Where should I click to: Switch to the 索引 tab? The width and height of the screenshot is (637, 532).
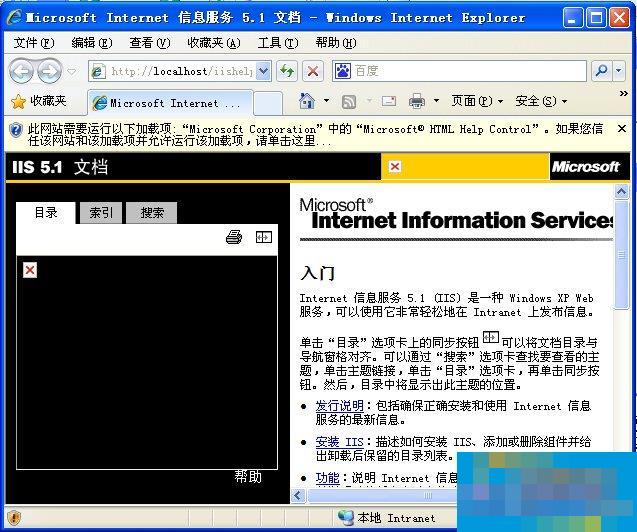point(101,212)
